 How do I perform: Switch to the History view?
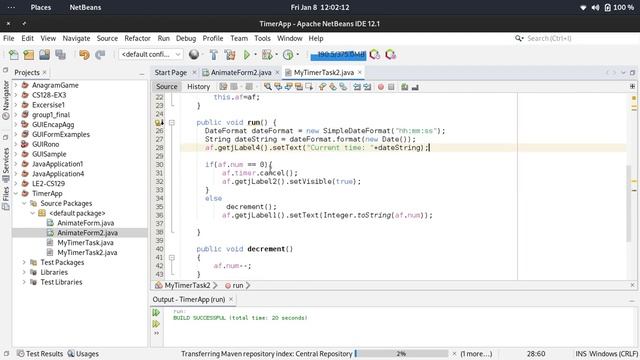(198, 87)
